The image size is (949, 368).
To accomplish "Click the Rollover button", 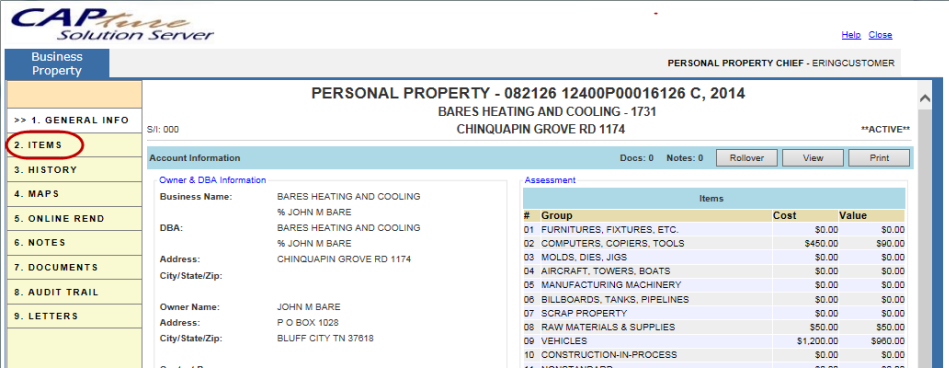I will click(x=746, y=158).
